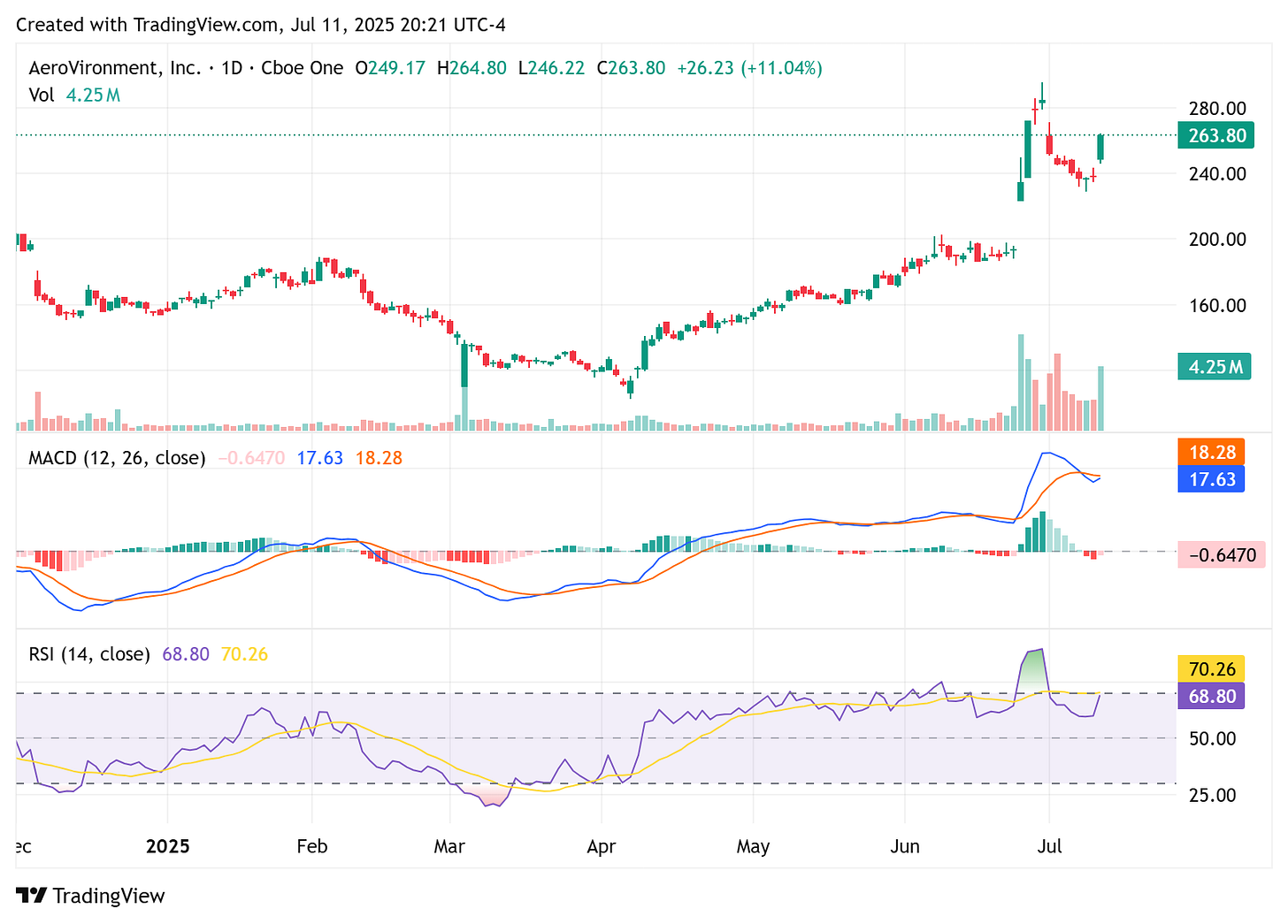
Task: Select the orange 18.28 MACD signal badge
Action: [1211, 452]
